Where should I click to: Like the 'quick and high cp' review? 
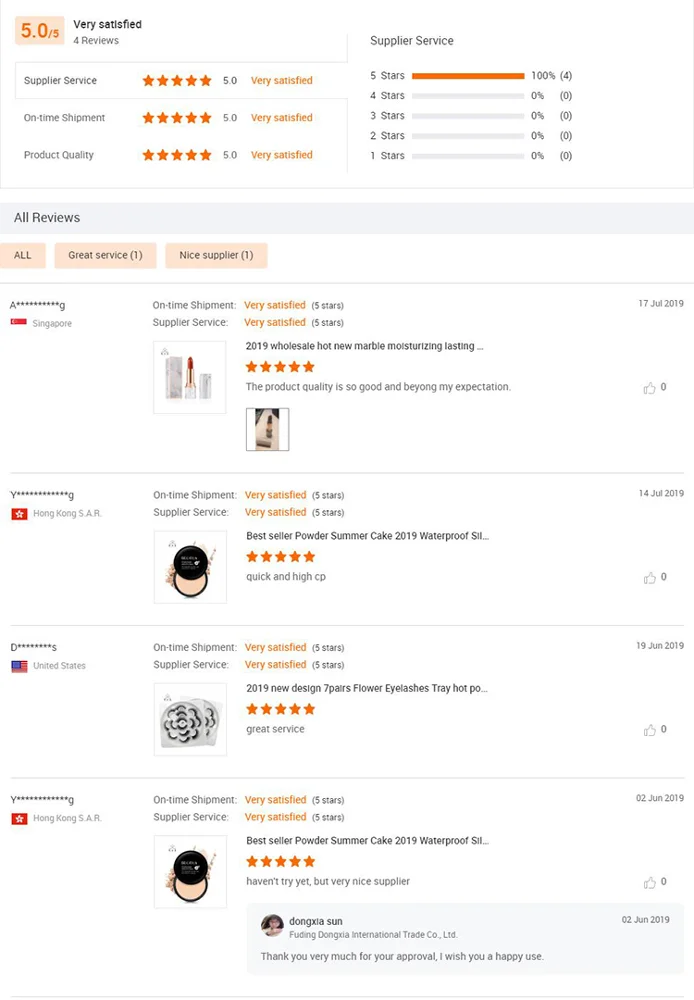[650, 578]
